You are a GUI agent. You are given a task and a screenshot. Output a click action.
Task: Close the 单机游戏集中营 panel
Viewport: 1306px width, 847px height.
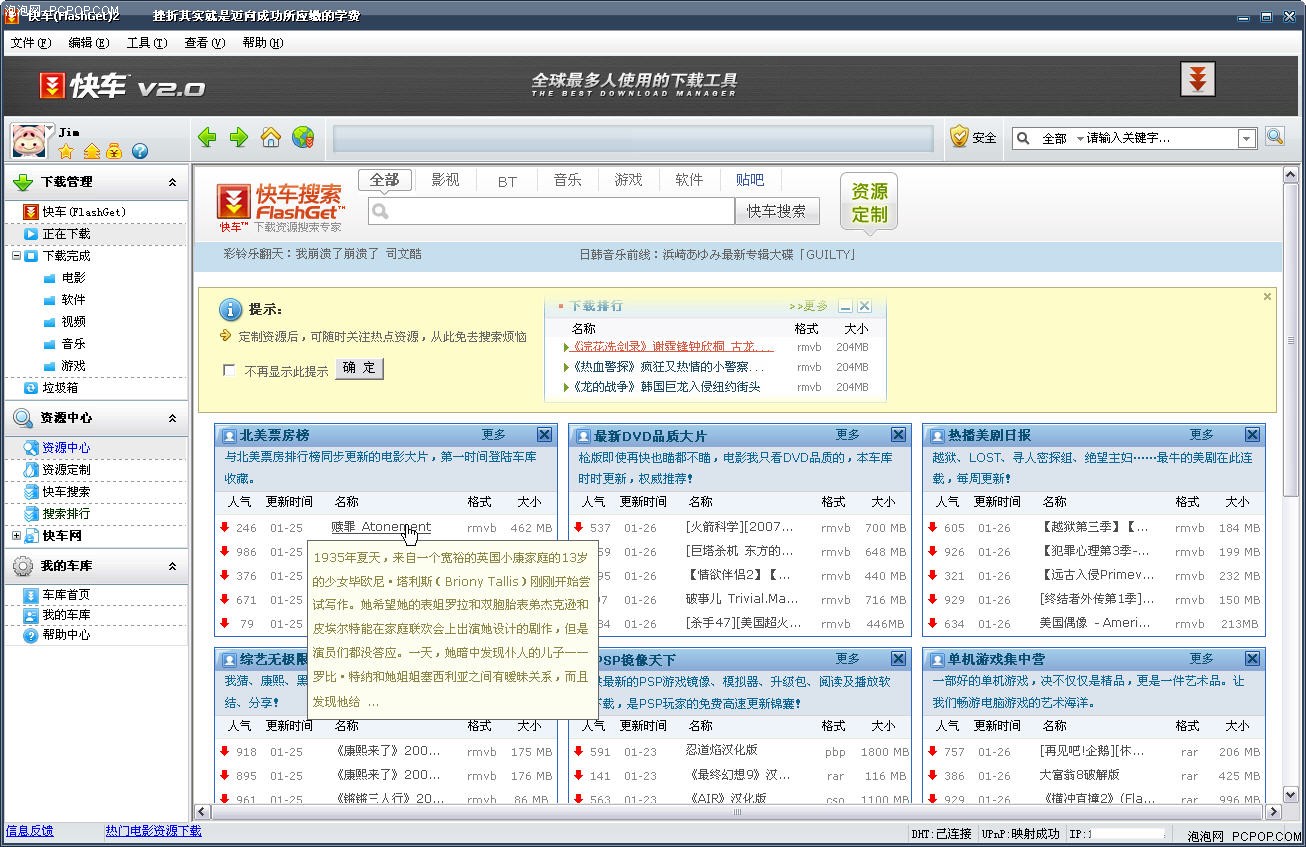1252,659
